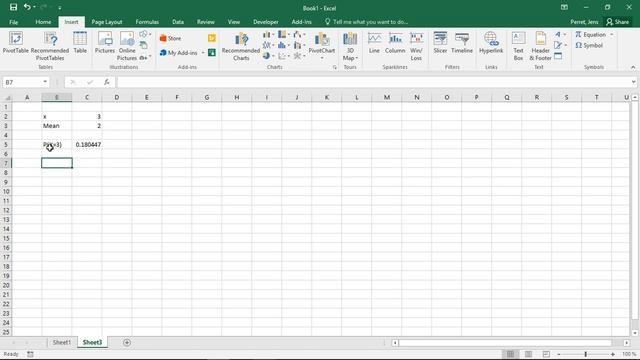Click in the formula bar input

373,82
